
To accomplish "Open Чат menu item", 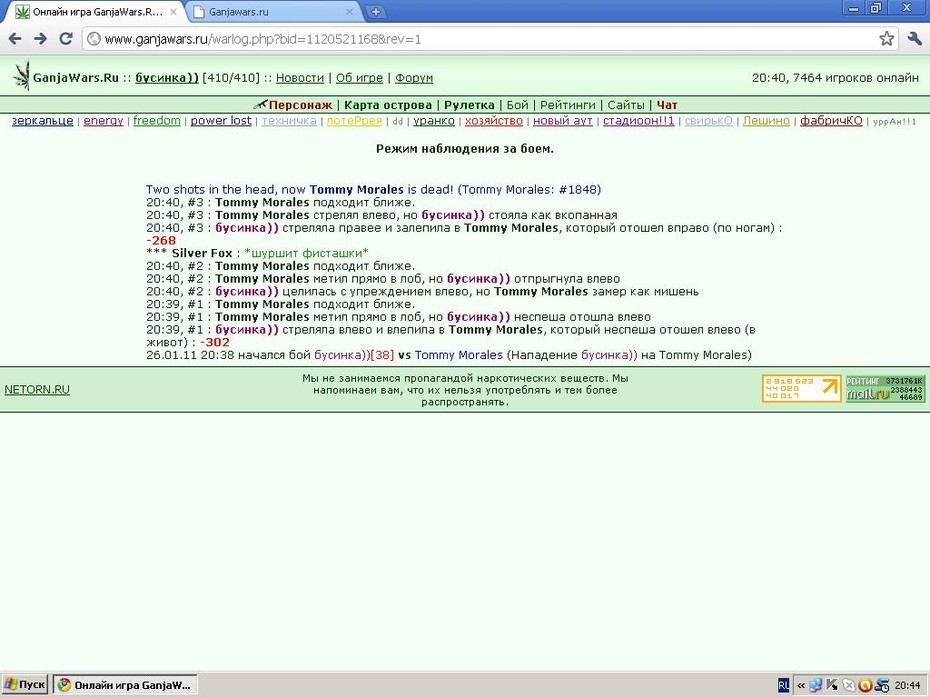I will tap(667, 105).
